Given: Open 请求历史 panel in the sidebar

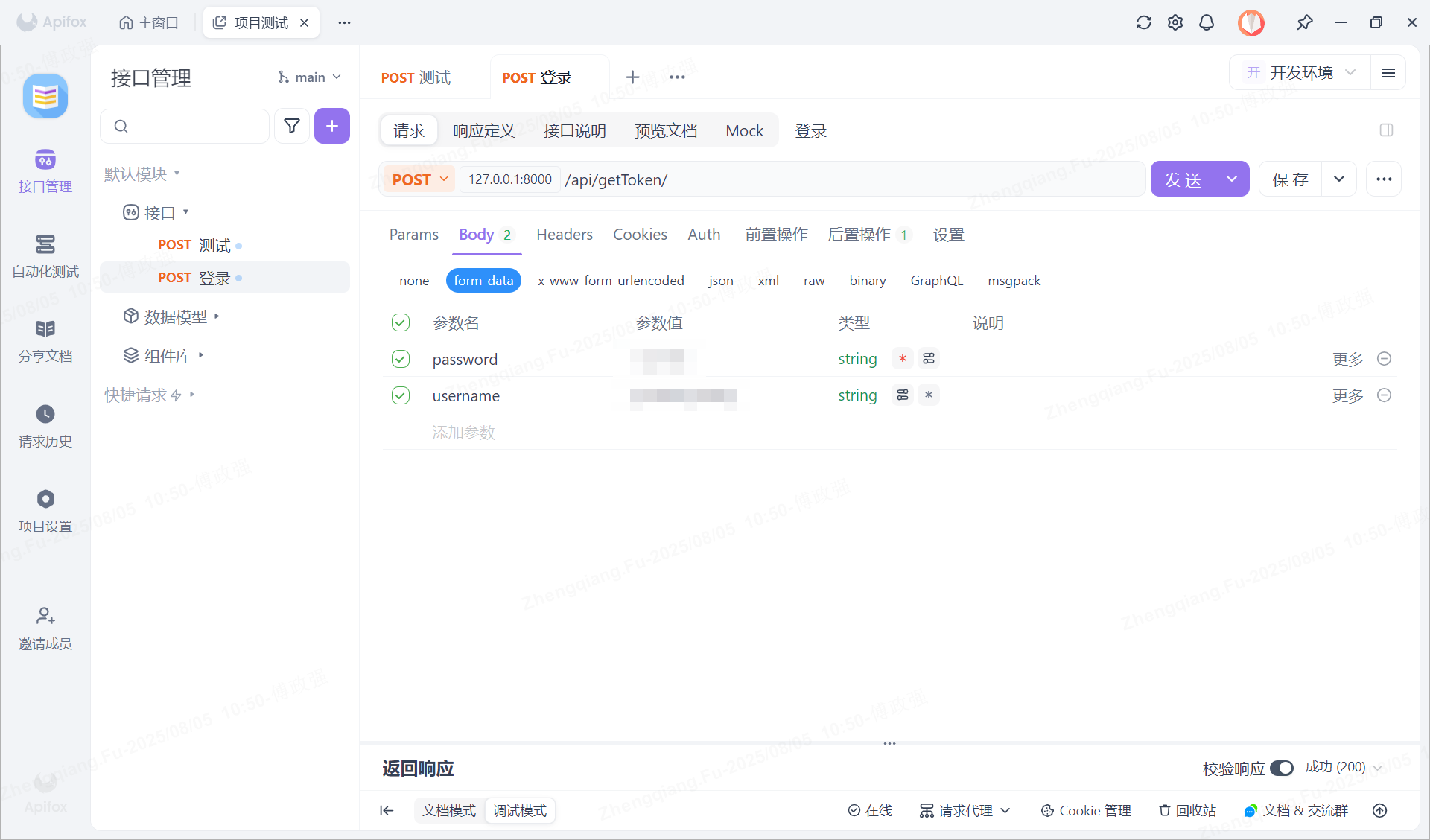Looking at the screenshot, I should click(45, 426).
